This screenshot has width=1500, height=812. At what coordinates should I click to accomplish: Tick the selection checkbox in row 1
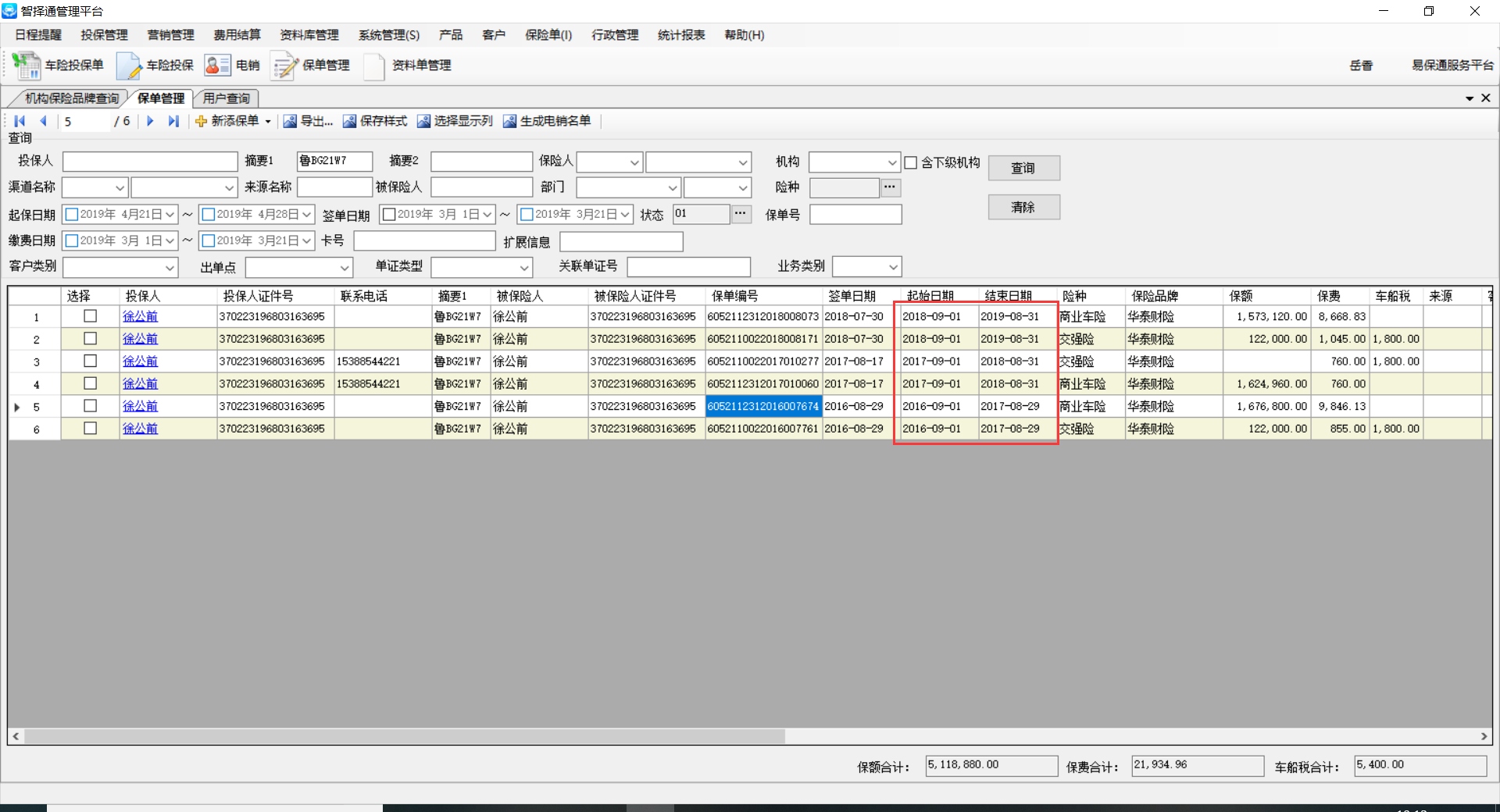click(x=90, y=316)
